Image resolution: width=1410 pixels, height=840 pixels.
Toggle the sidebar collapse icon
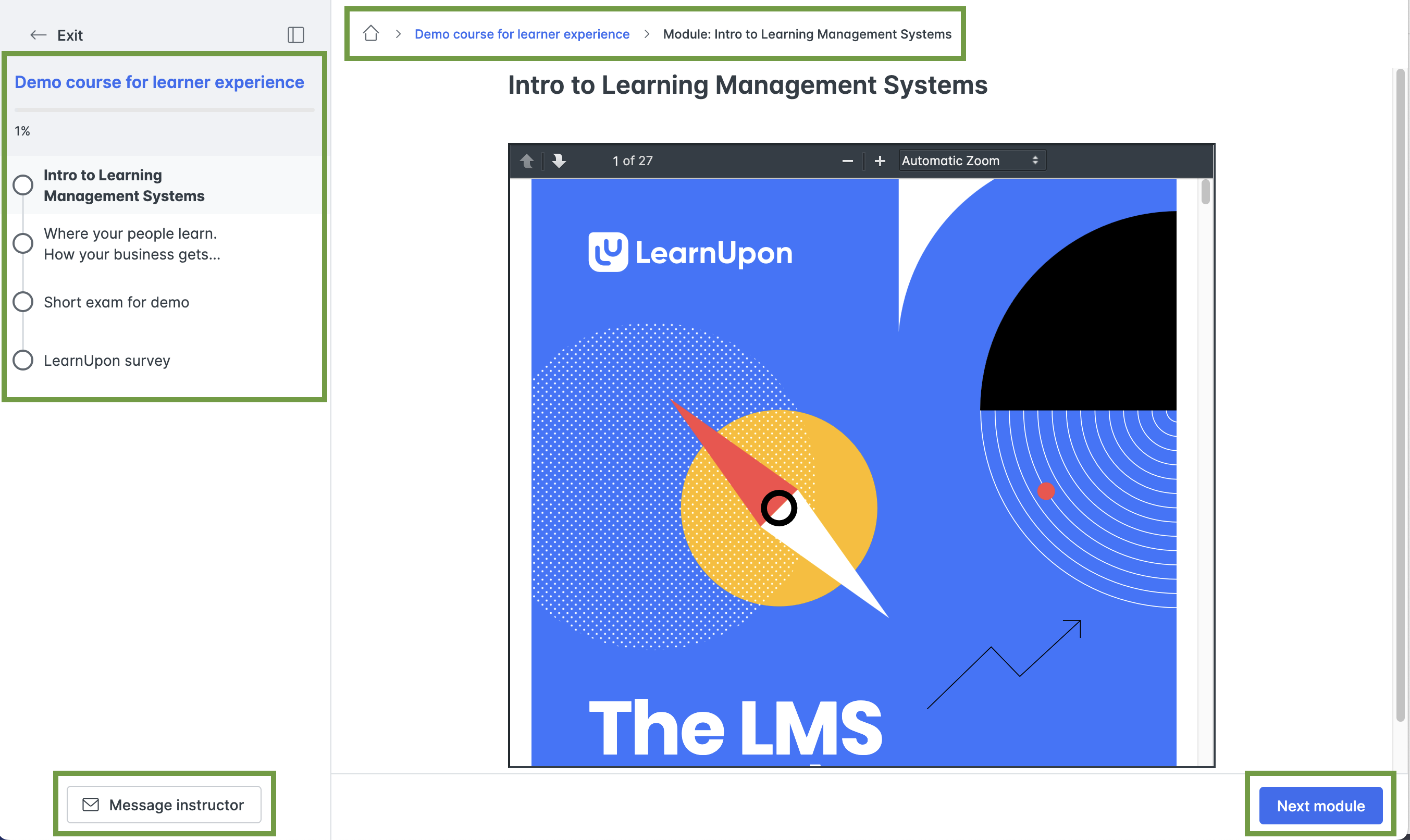click(x=295, y=34)
